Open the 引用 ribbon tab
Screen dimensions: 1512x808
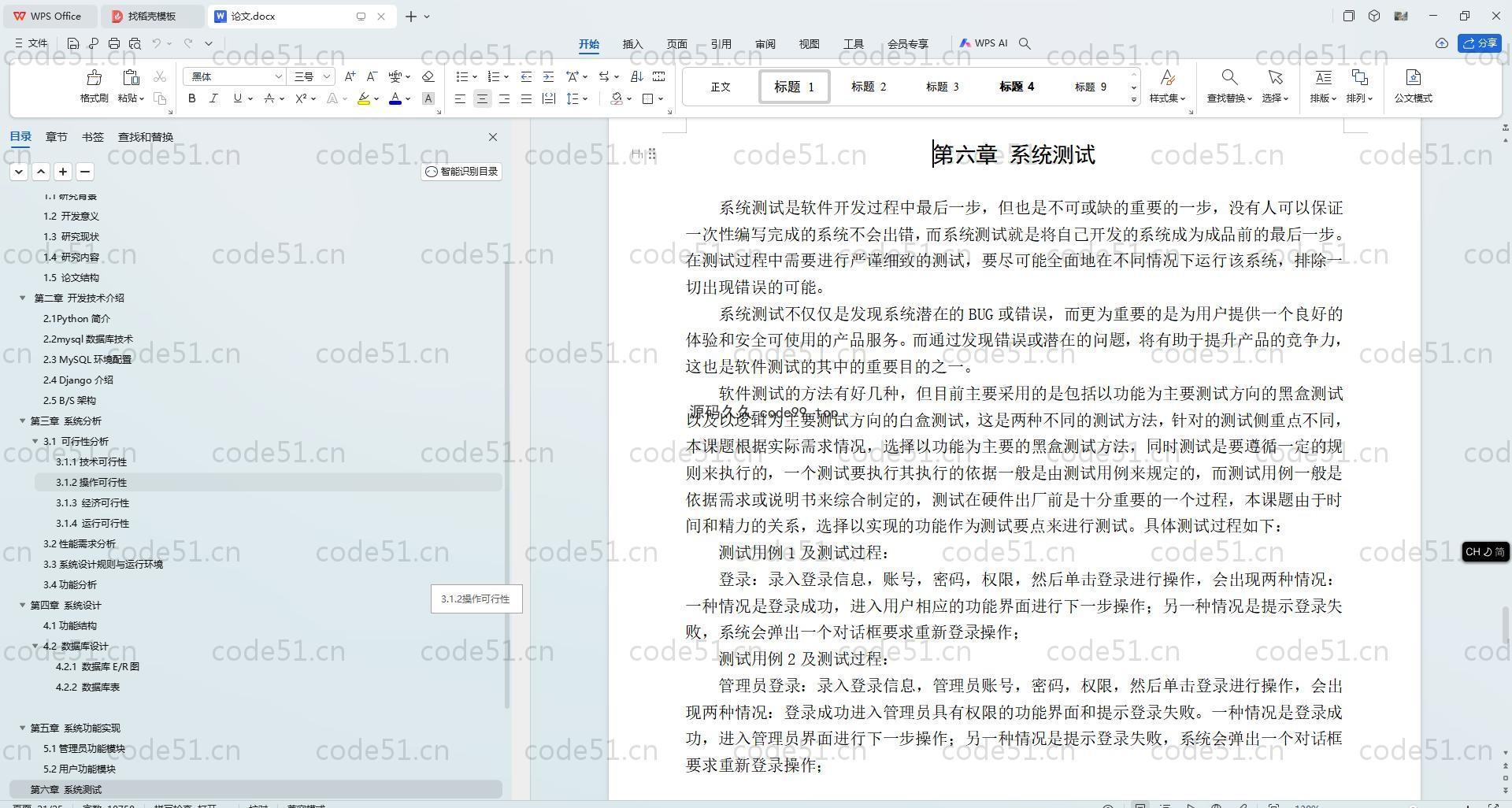(x=721, y=44)
